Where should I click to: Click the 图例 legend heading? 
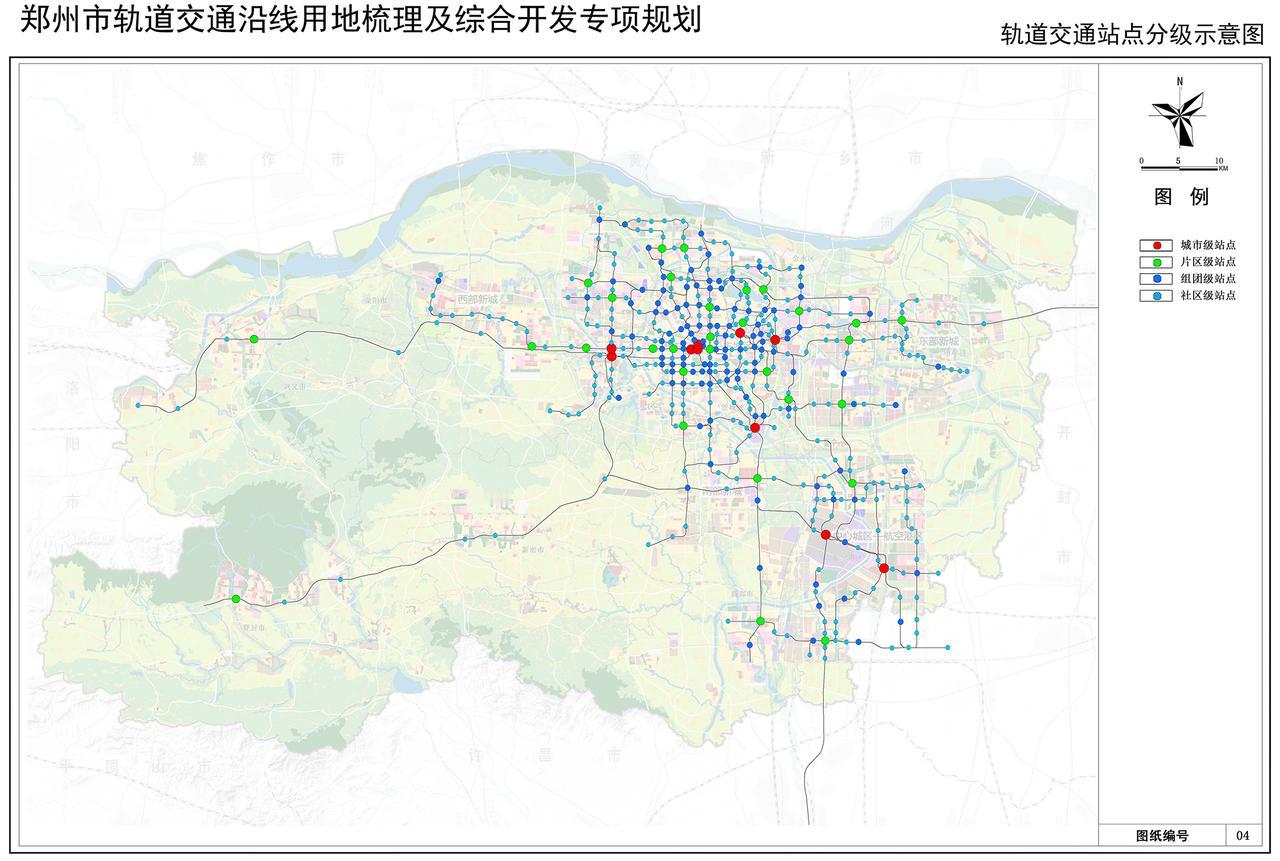[1181, 197]
